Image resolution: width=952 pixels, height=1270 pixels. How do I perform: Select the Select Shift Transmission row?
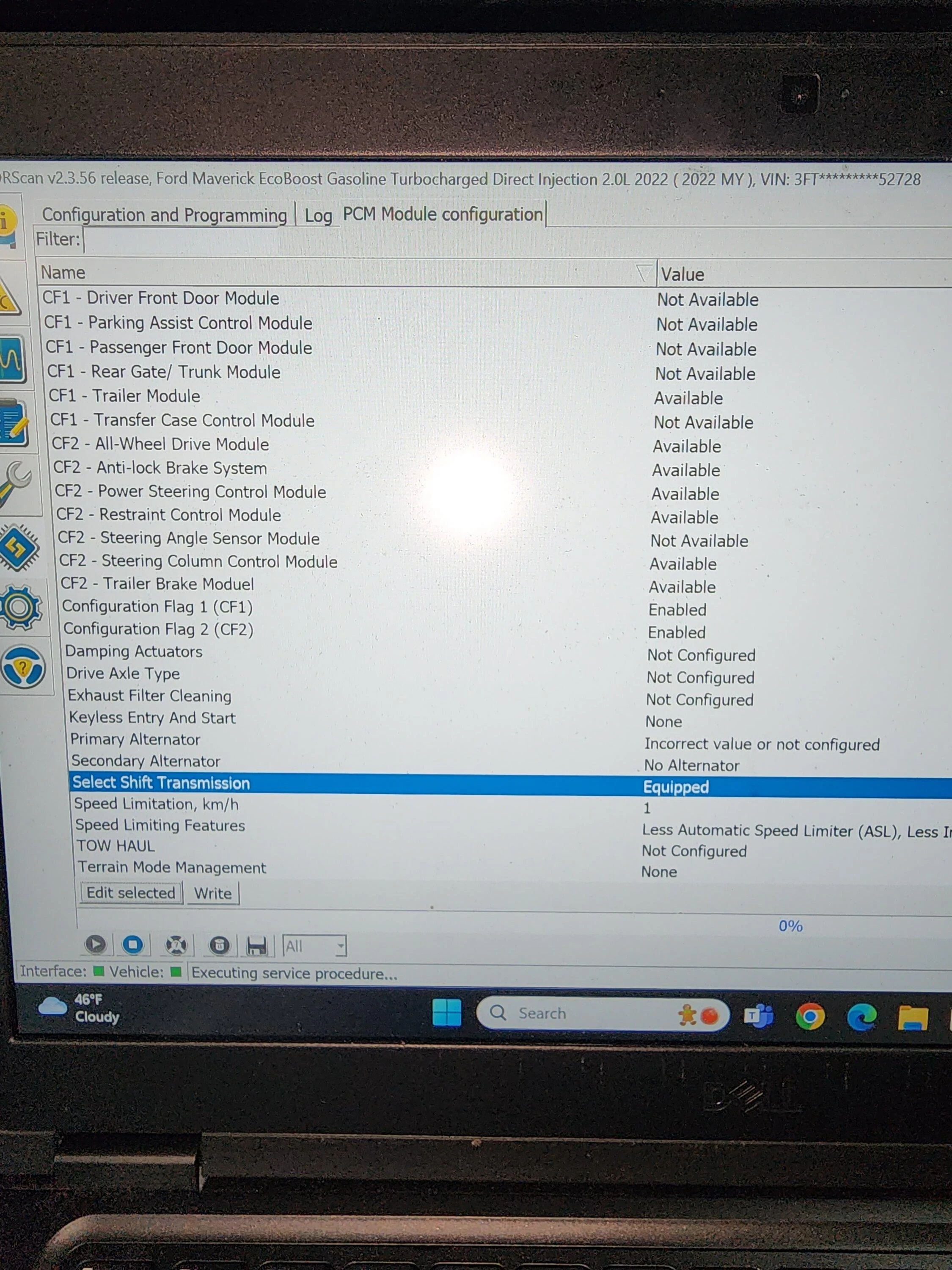click(x=511, y=784)
